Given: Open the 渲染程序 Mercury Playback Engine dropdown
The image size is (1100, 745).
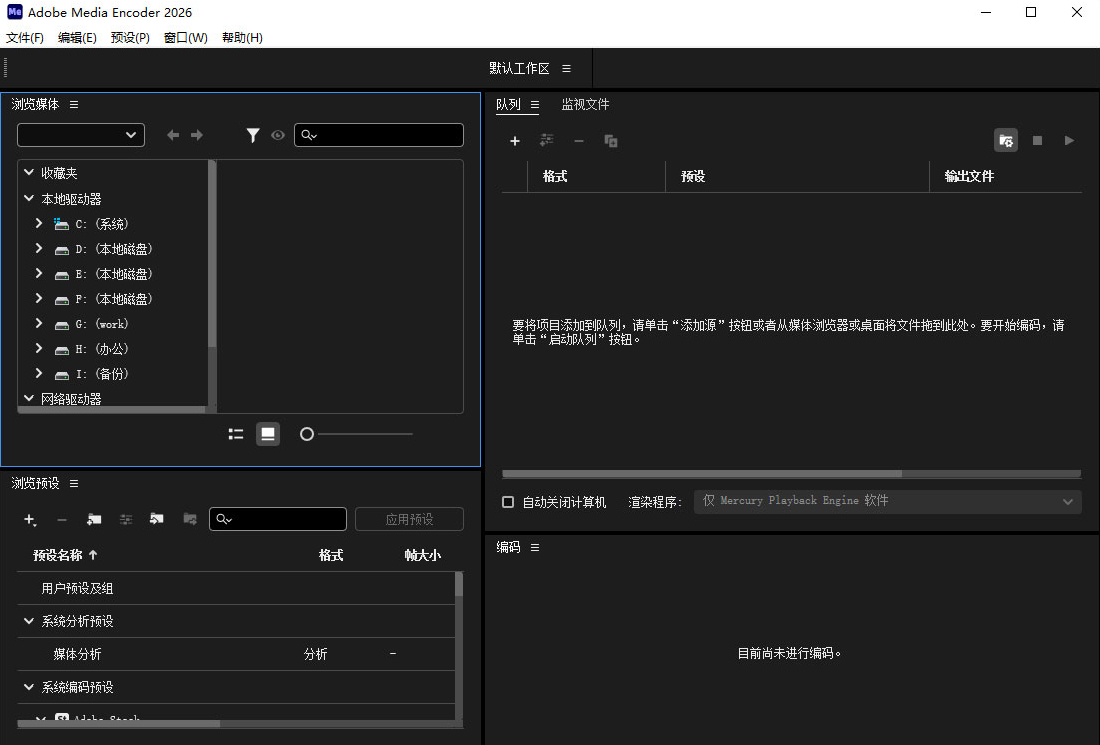Looking at the screenshot, I should click(x=887, y=501).
